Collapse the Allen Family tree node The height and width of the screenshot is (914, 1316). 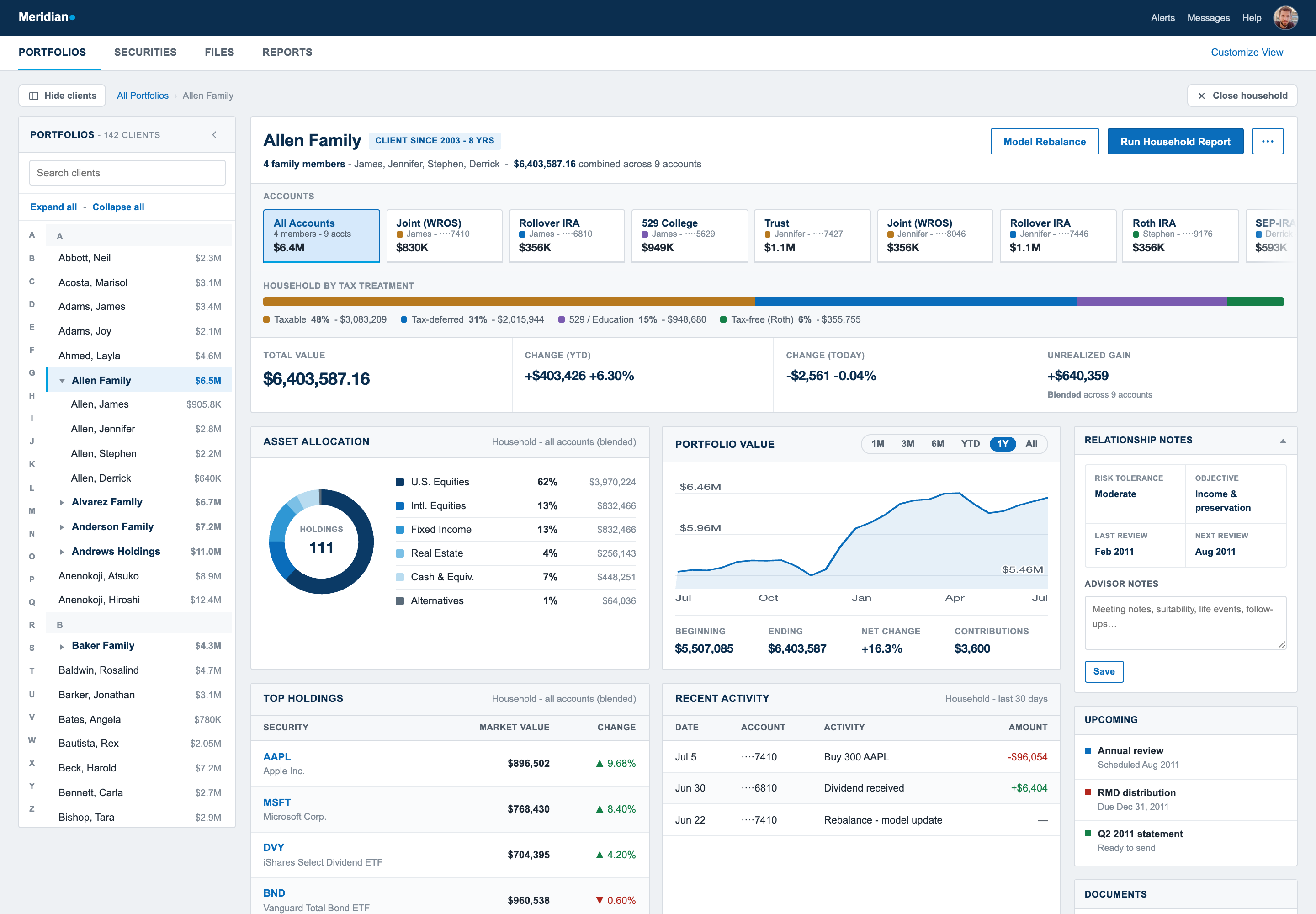(x=62, y=381)
